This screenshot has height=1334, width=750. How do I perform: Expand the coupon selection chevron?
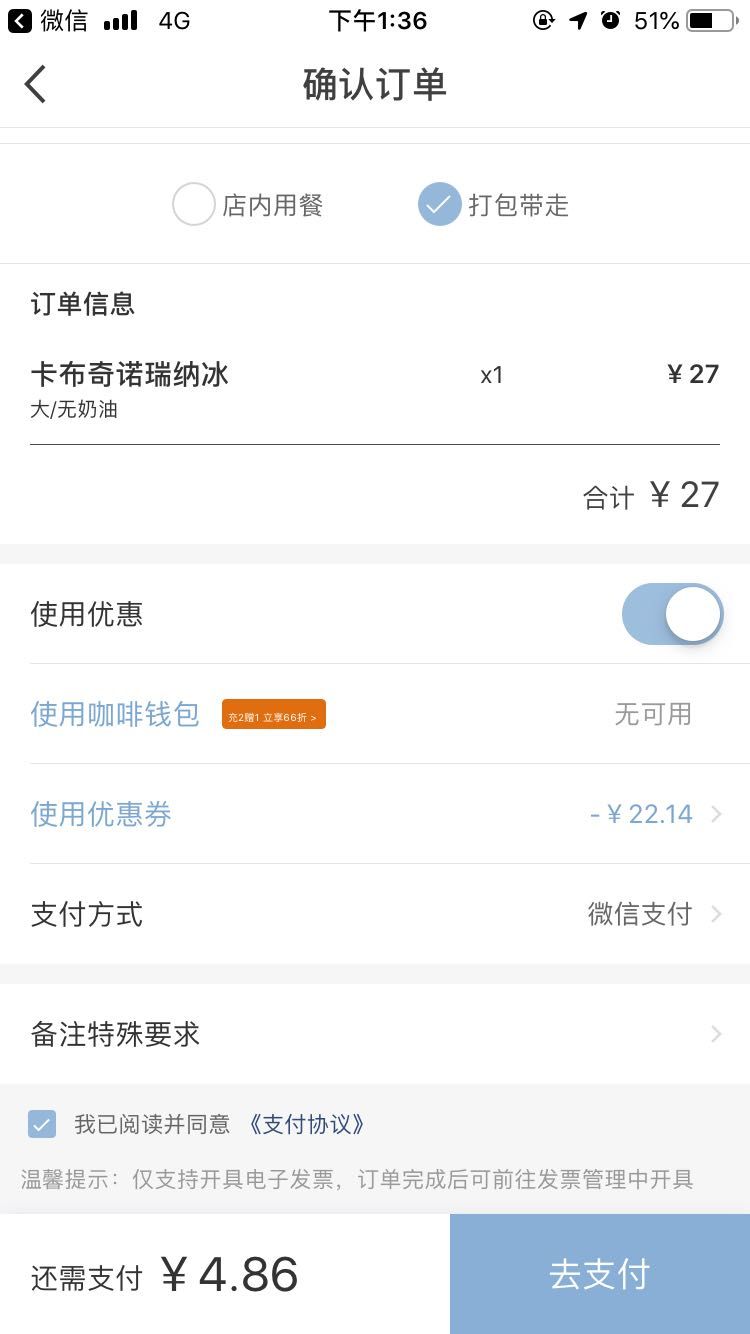716,814
